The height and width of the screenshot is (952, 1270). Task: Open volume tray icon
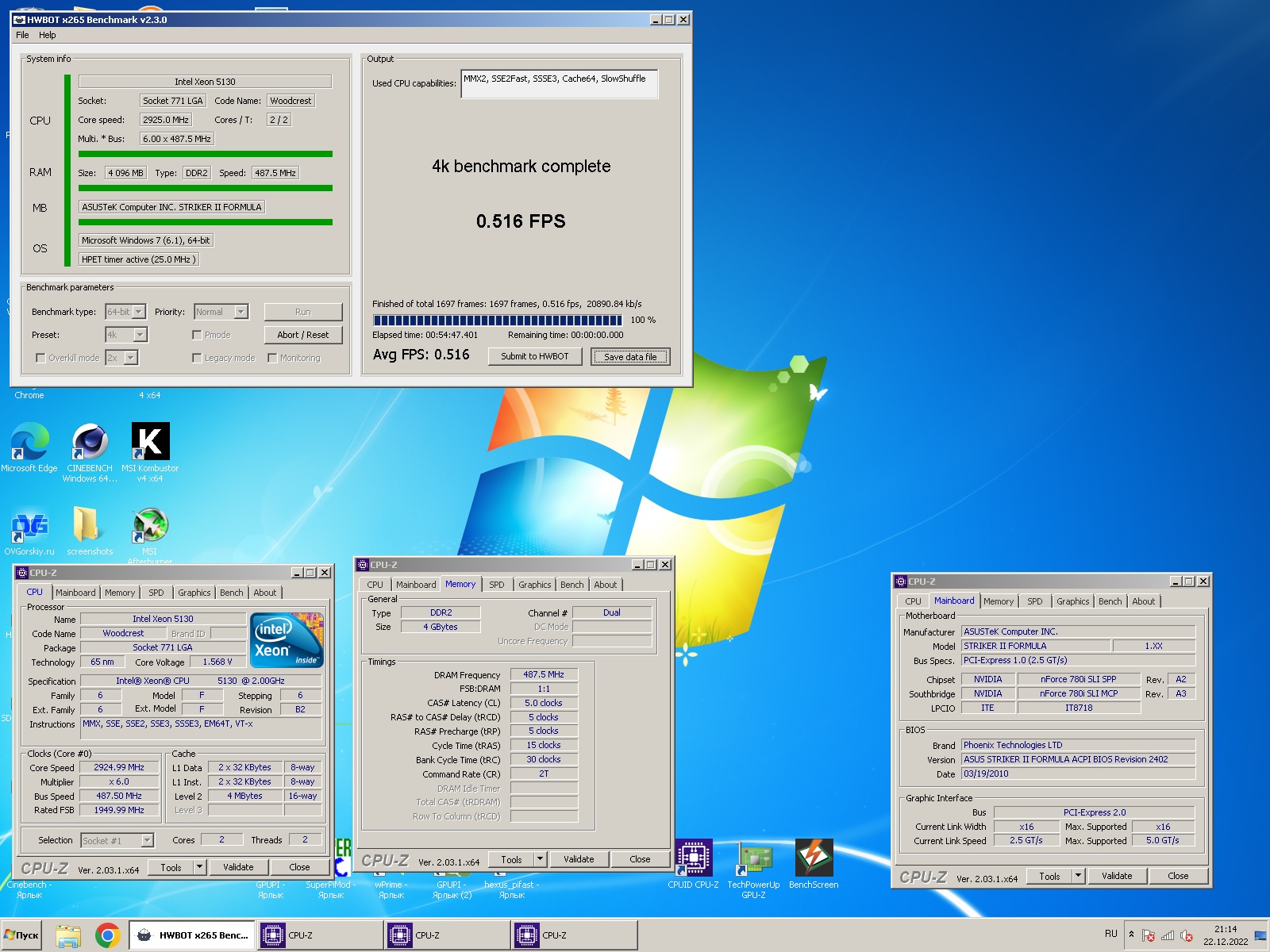tap(1187, 935)
